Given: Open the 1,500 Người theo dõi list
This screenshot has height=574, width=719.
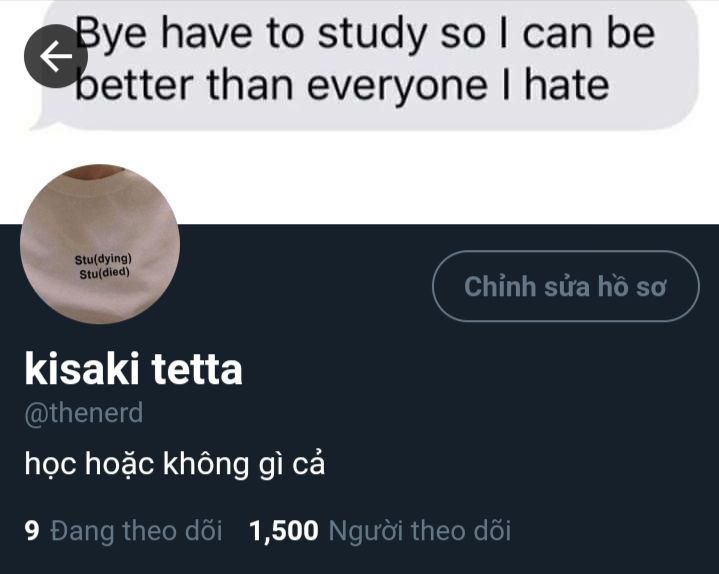Looking at the screenshot, I should (x=380, y=531).
